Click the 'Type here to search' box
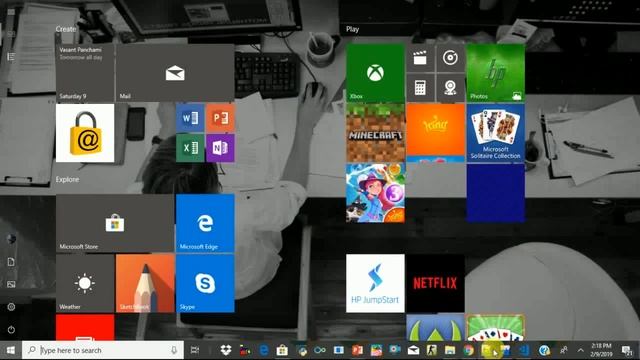Screen dimensions: 640x360 [103, 350]
